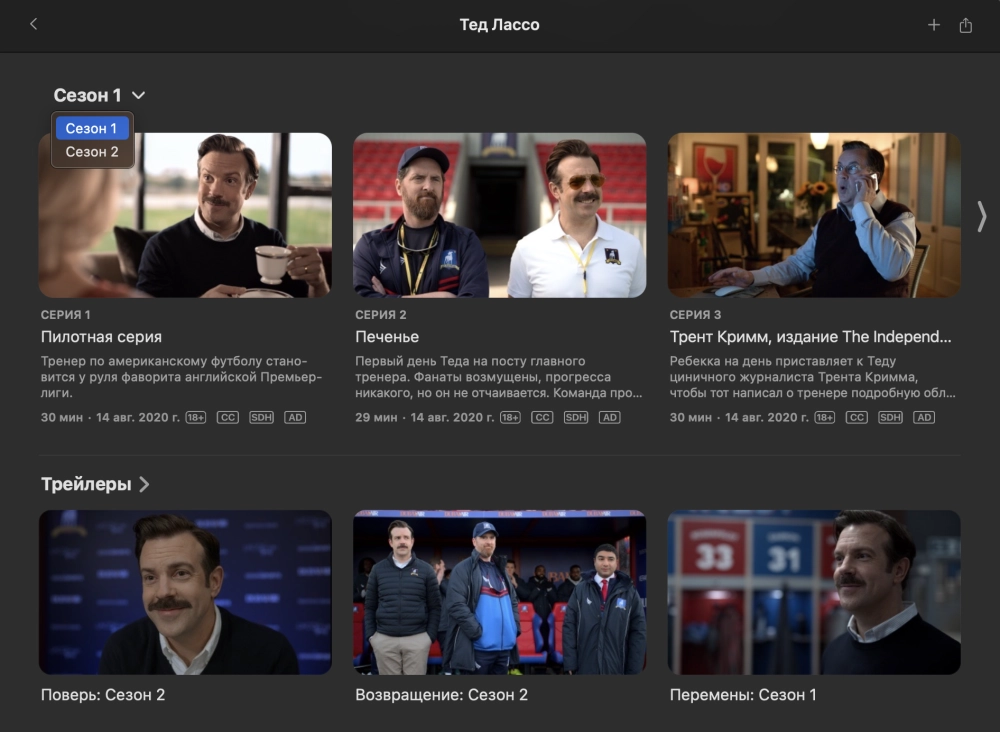Open the Трейлеры section chevron
The width and height of the screenshot is (1000, 732).
[x=144, y=484]
